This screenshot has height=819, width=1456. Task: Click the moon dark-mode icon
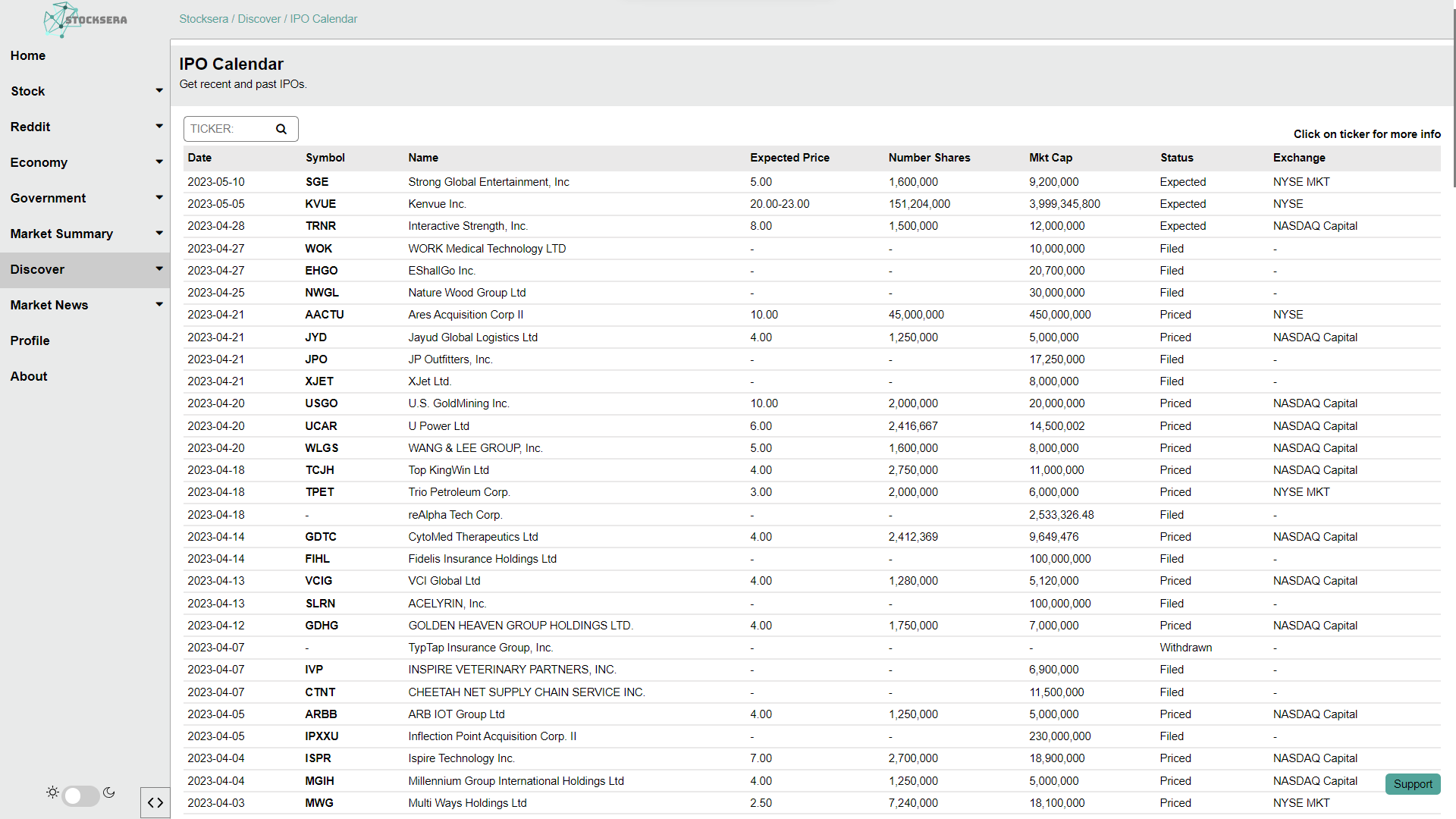point(109,792)
